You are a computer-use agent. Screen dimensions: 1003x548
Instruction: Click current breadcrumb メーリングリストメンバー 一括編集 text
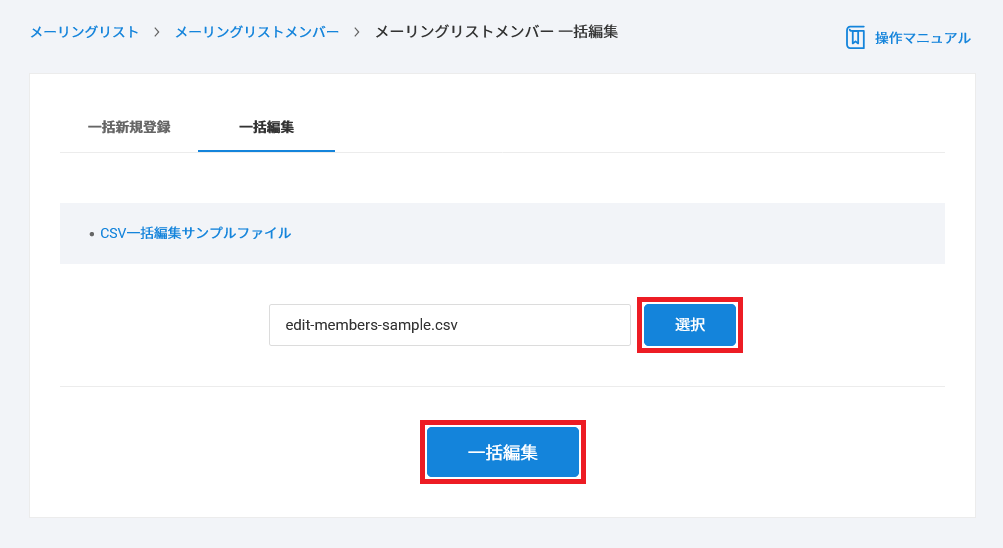496,32
